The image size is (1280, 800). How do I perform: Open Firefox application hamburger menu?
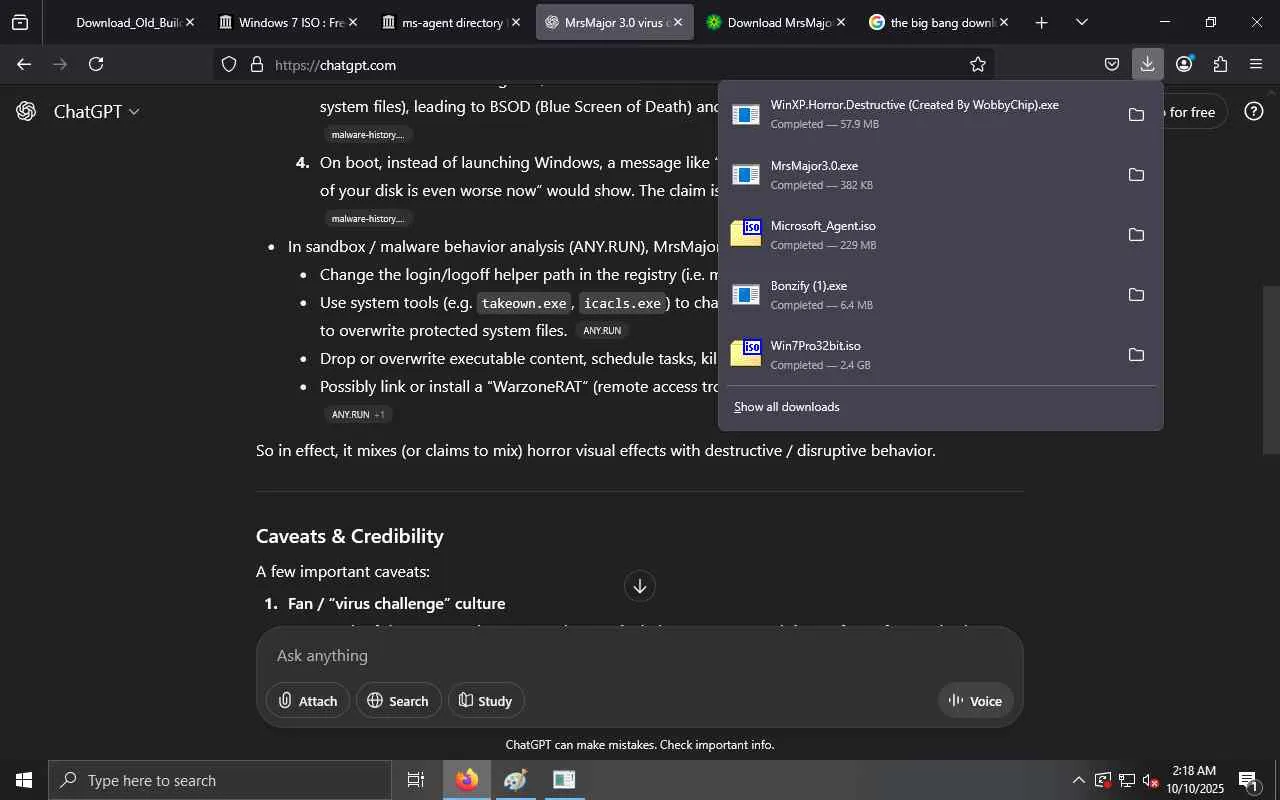click(x=1257, y=65)
